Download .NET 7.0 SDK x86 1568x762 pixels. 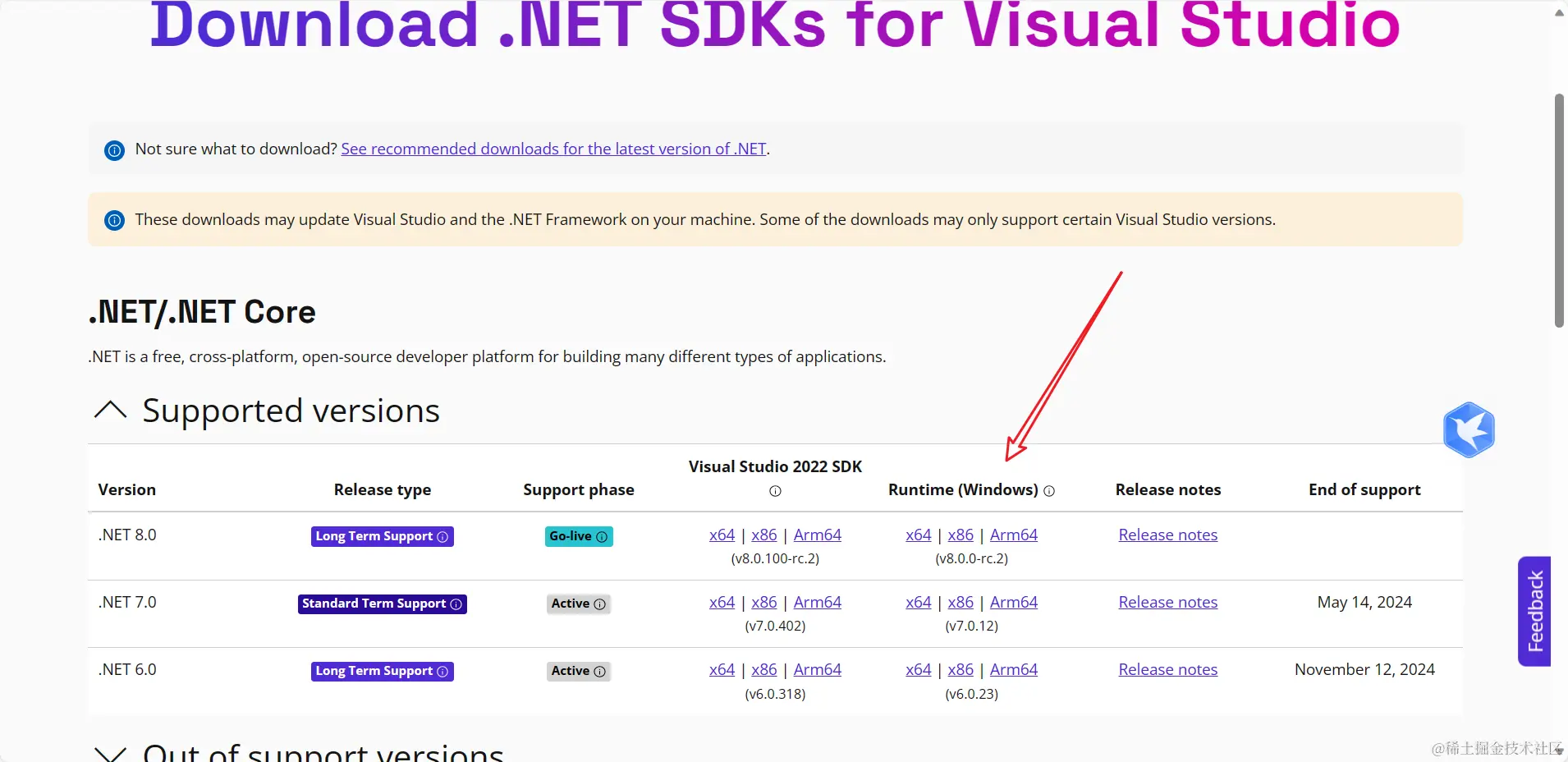(x=763, y=602)
